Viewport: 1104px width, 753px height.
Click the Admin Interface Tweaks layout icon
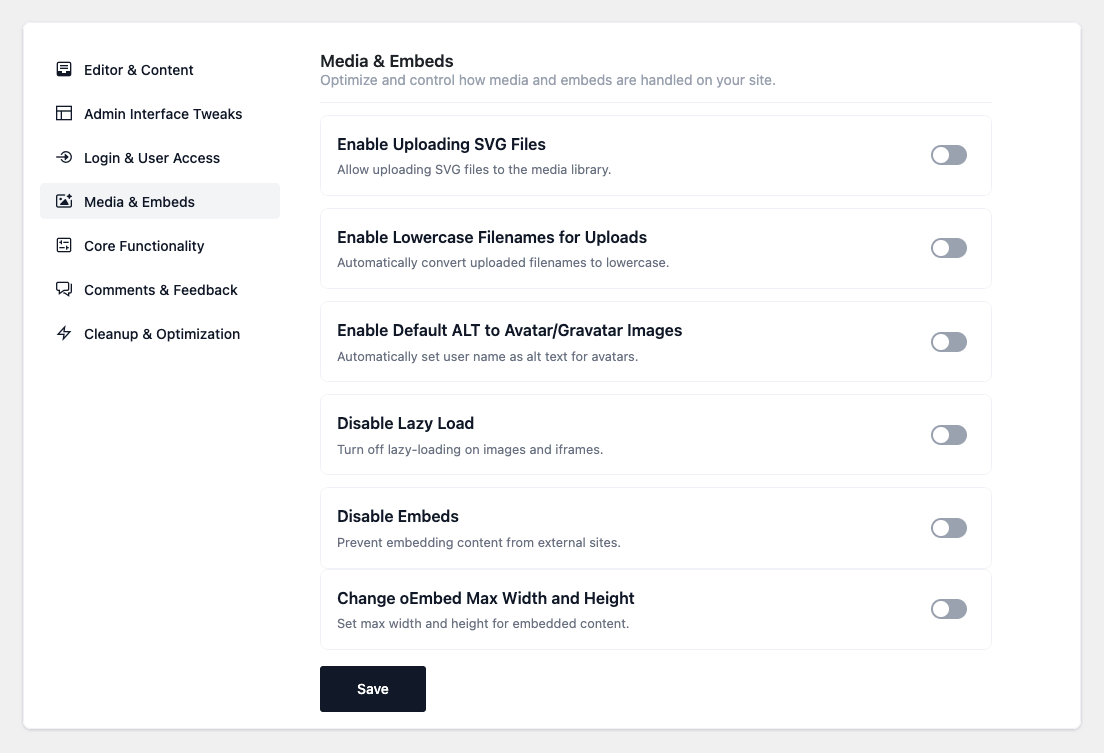[x=64, y=114]
